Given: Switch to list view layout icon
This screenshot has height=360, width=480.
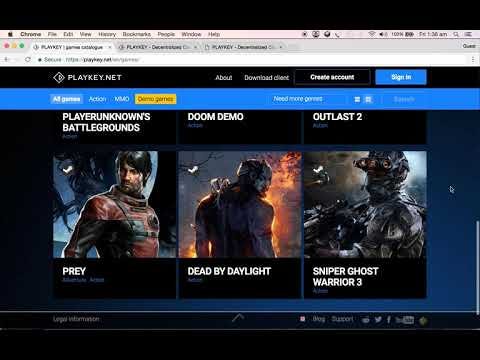Looking at the screenshot, I should [357, 99].
